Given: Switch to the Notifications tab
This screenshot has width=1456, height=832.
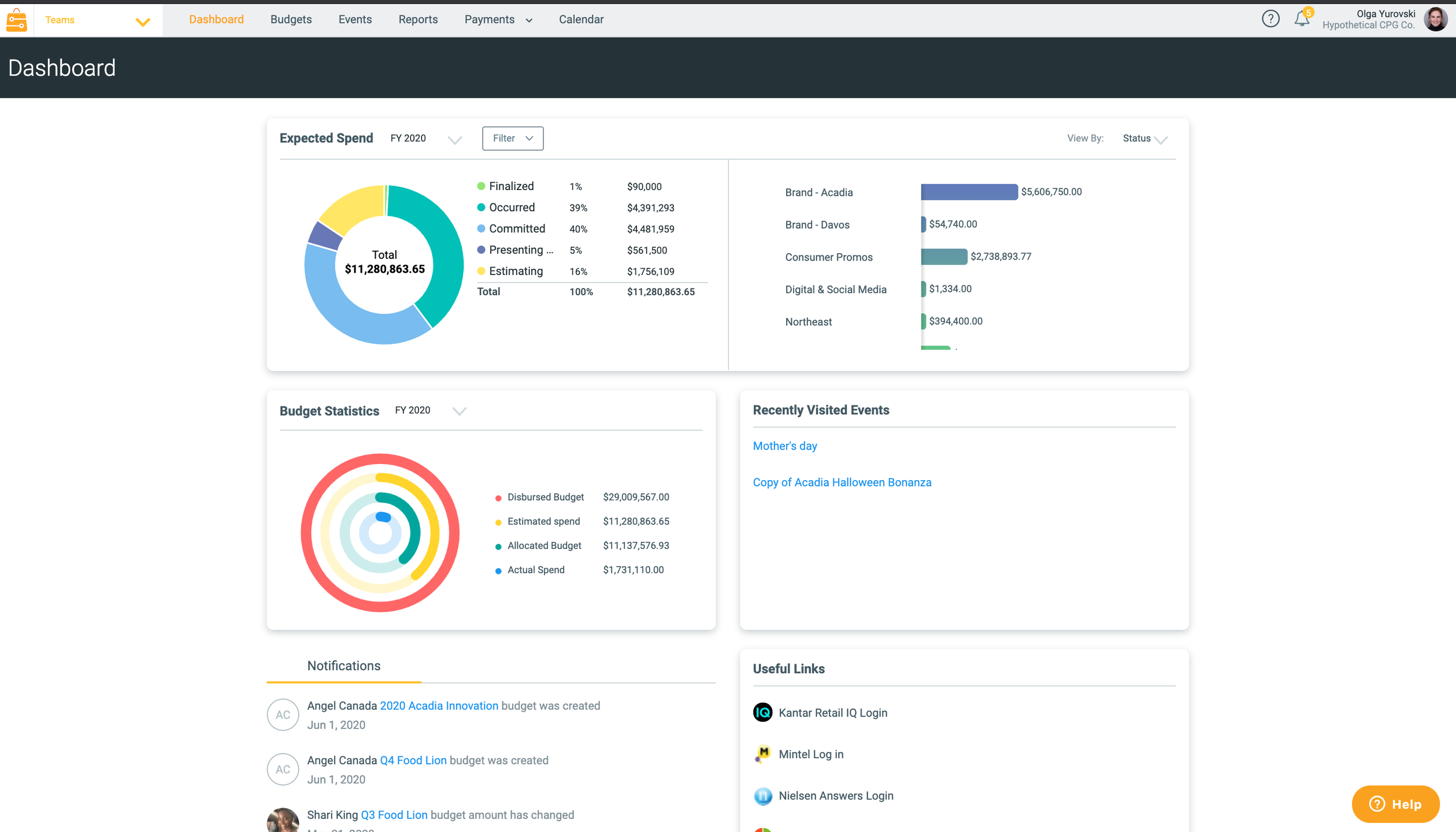Looking at the screenshot, I should click(x=343, y=666).
